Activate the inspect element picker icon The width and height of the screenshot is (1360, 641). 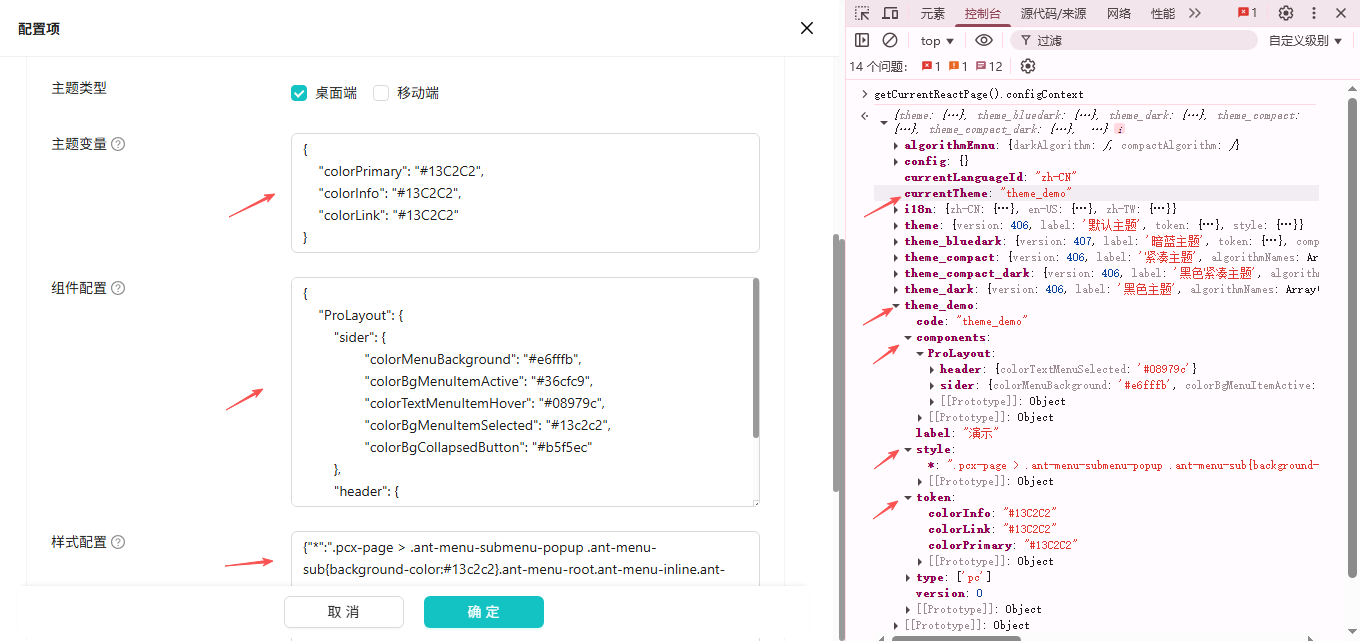pos(862,13)
